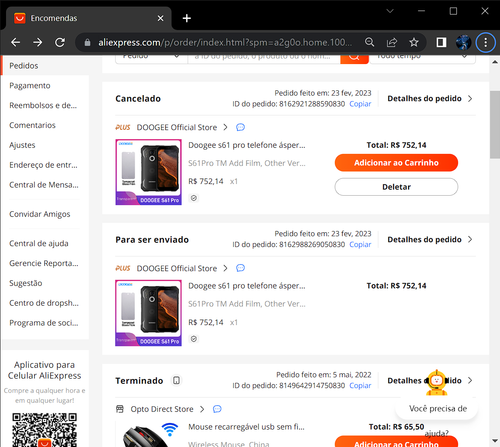The image size is (500, 447).
Task: Open Gerencie Reporta... sidebar item
Action: 44,263
